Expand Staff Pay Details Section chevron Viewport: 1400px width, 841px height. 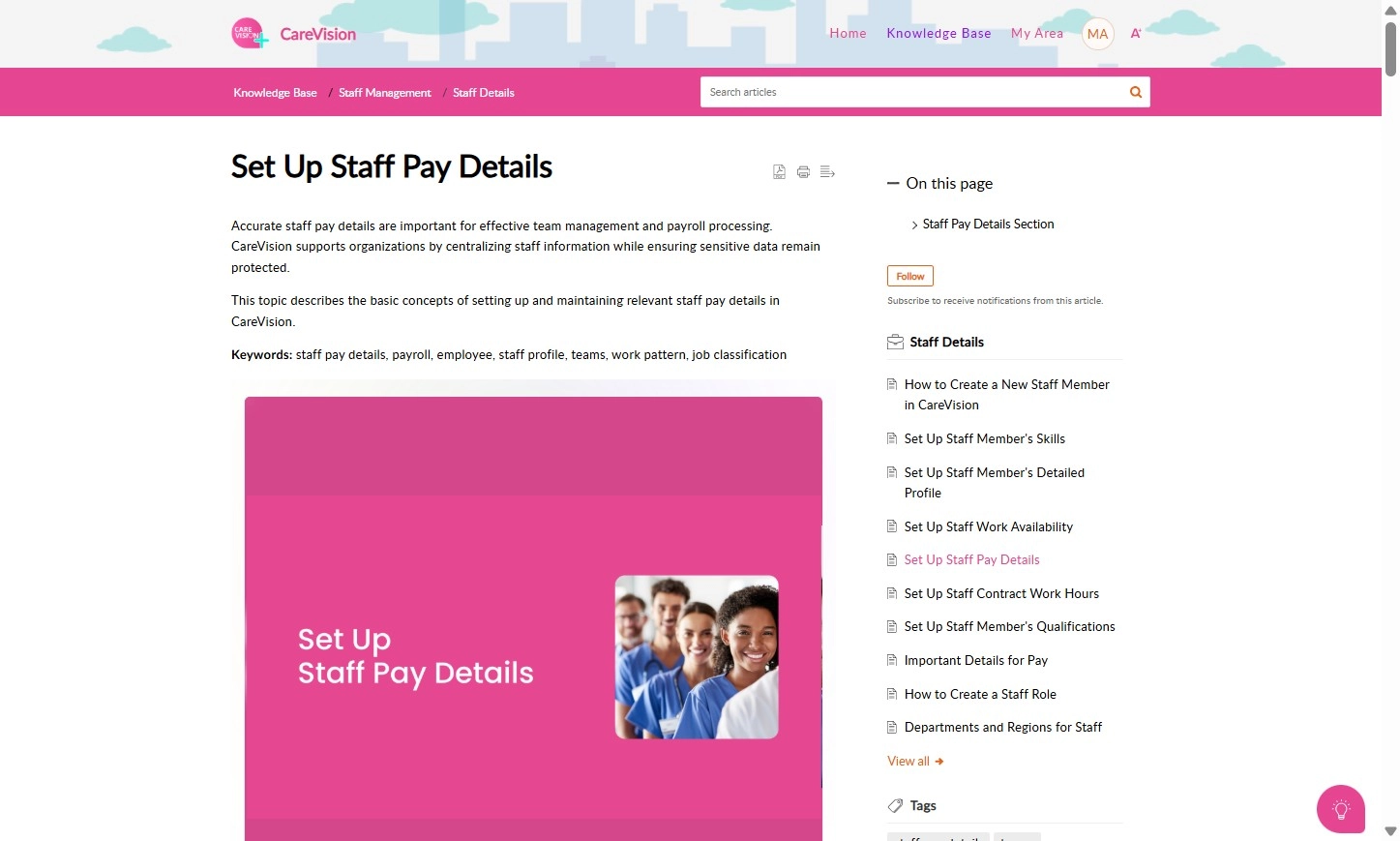click(914, 225)
